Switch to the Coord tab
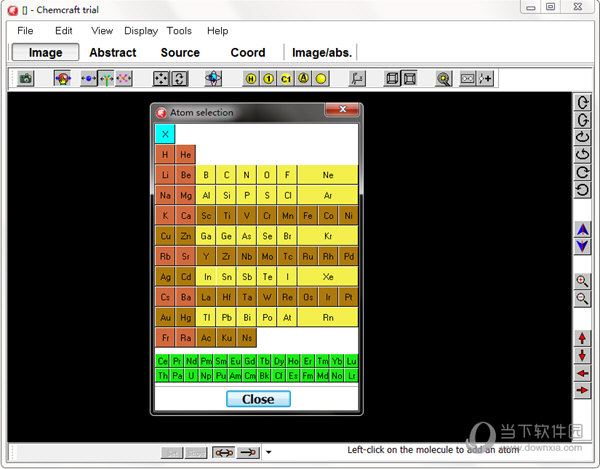The image size is (600, 469). tap(248, 52)
